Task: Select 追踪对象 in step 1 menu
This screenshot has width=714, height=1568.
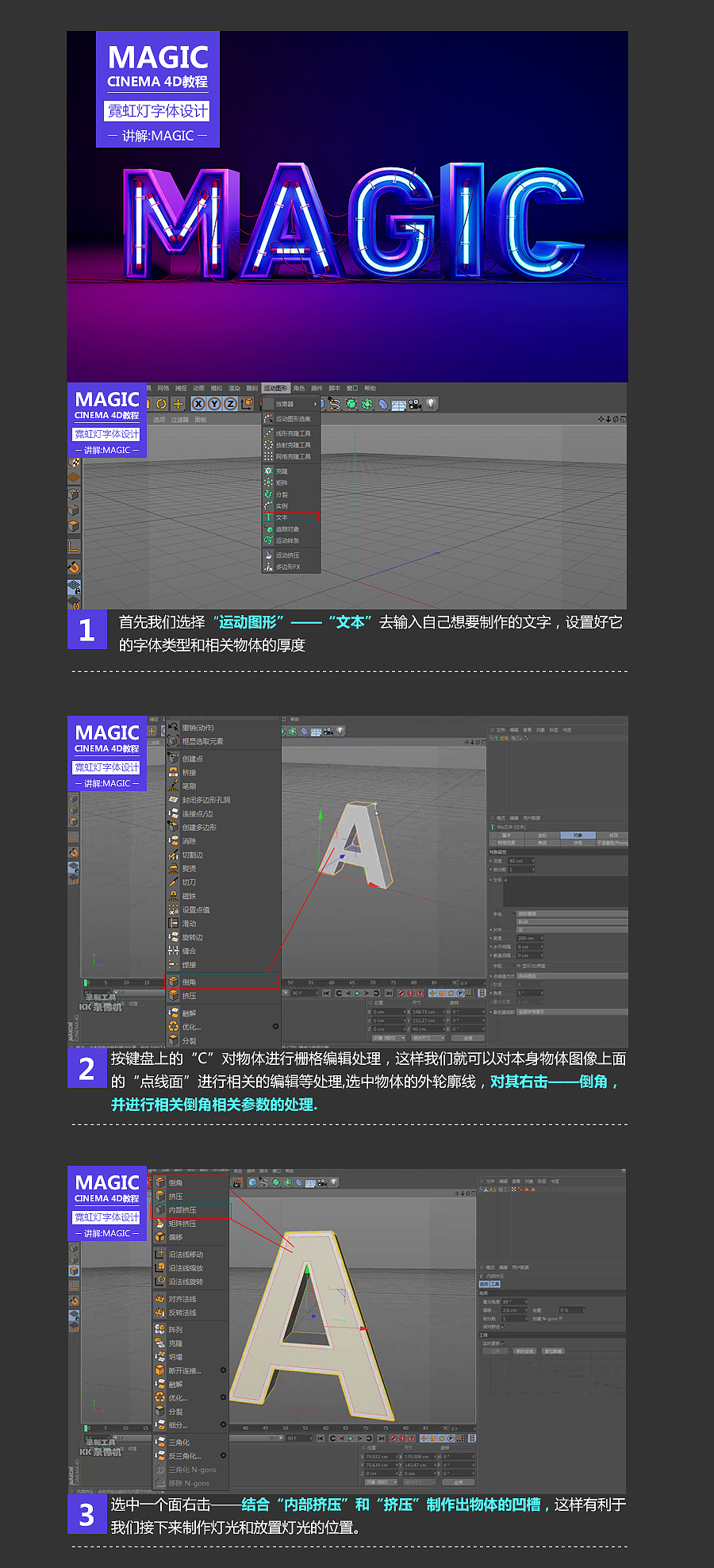Action: tap(291, 529)
